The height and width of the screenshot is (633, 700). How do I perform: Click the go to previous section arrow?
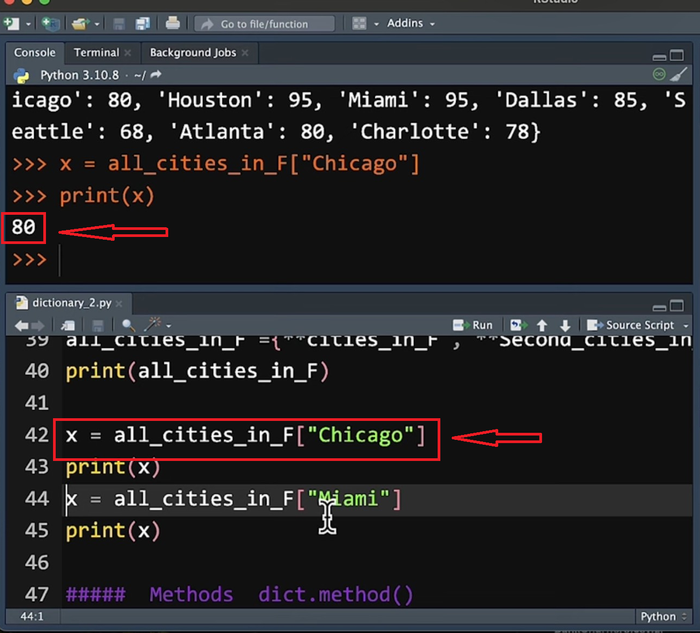tap(542, 325)
